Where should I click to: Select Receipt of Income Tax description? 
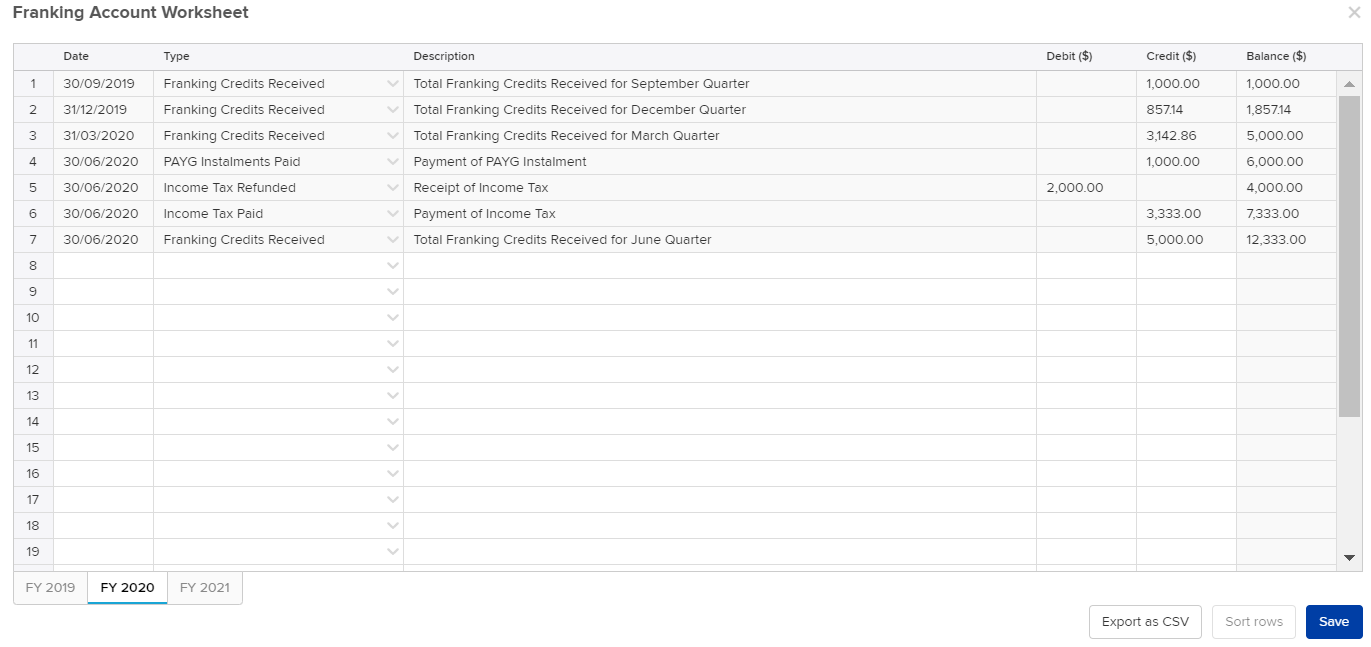tap(720, 188)
